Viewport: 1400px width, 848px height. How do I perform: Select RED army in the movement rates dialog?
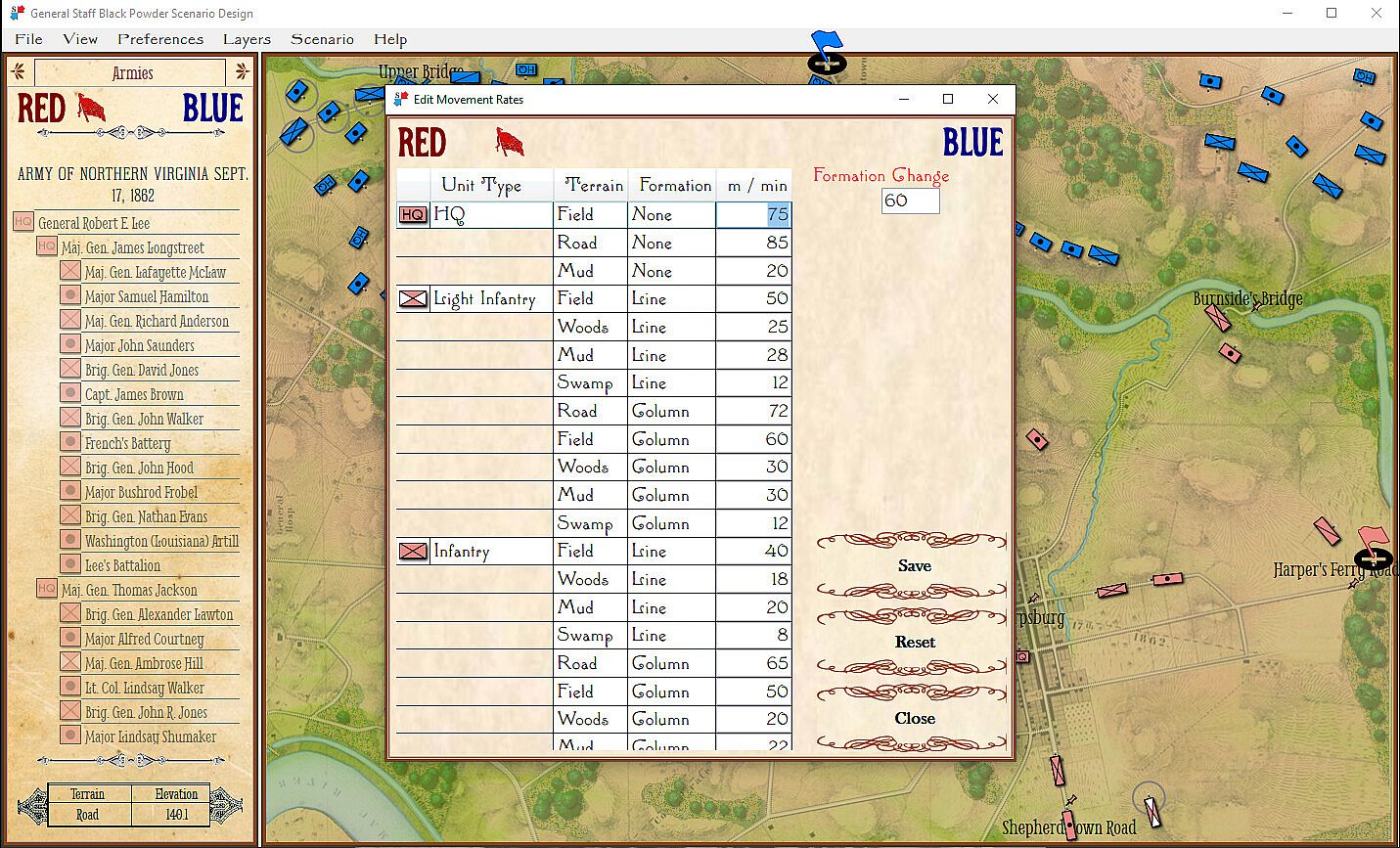422,143
